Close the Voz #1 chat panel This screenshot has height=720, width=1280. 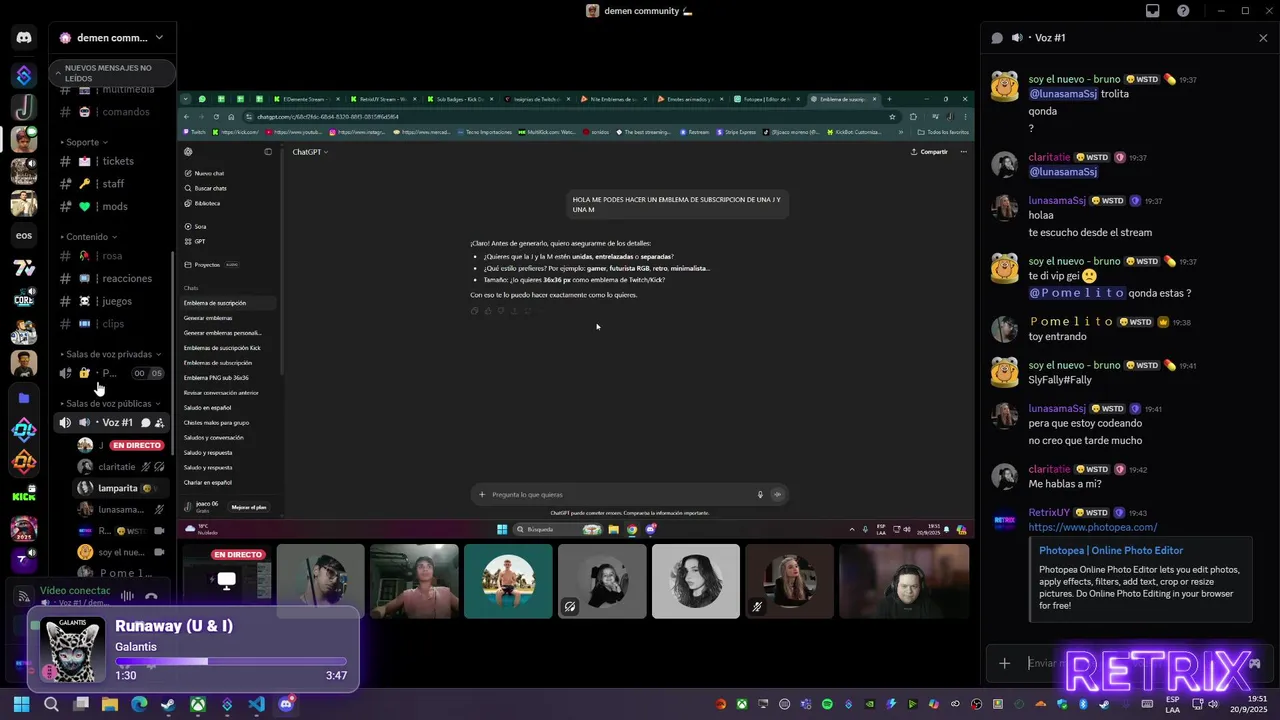click(x=1263, y=38)
